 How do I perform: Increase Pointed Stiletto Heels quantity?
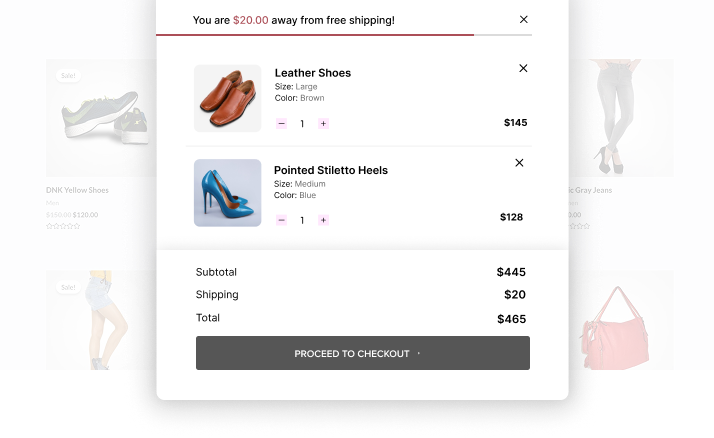323,220
